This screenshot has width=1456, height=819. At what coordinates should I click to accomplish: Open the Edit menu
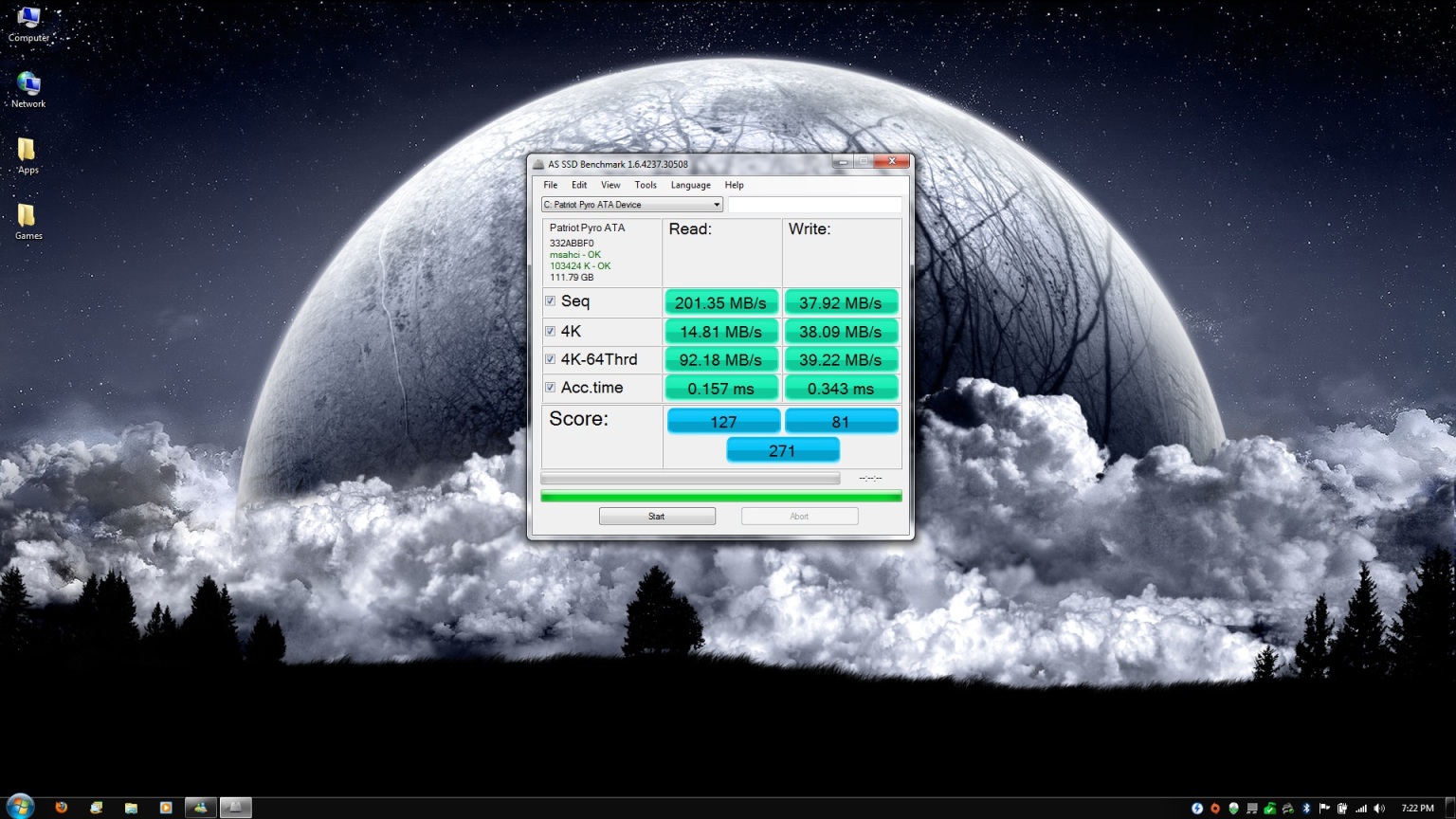click(x=579, y=185)
